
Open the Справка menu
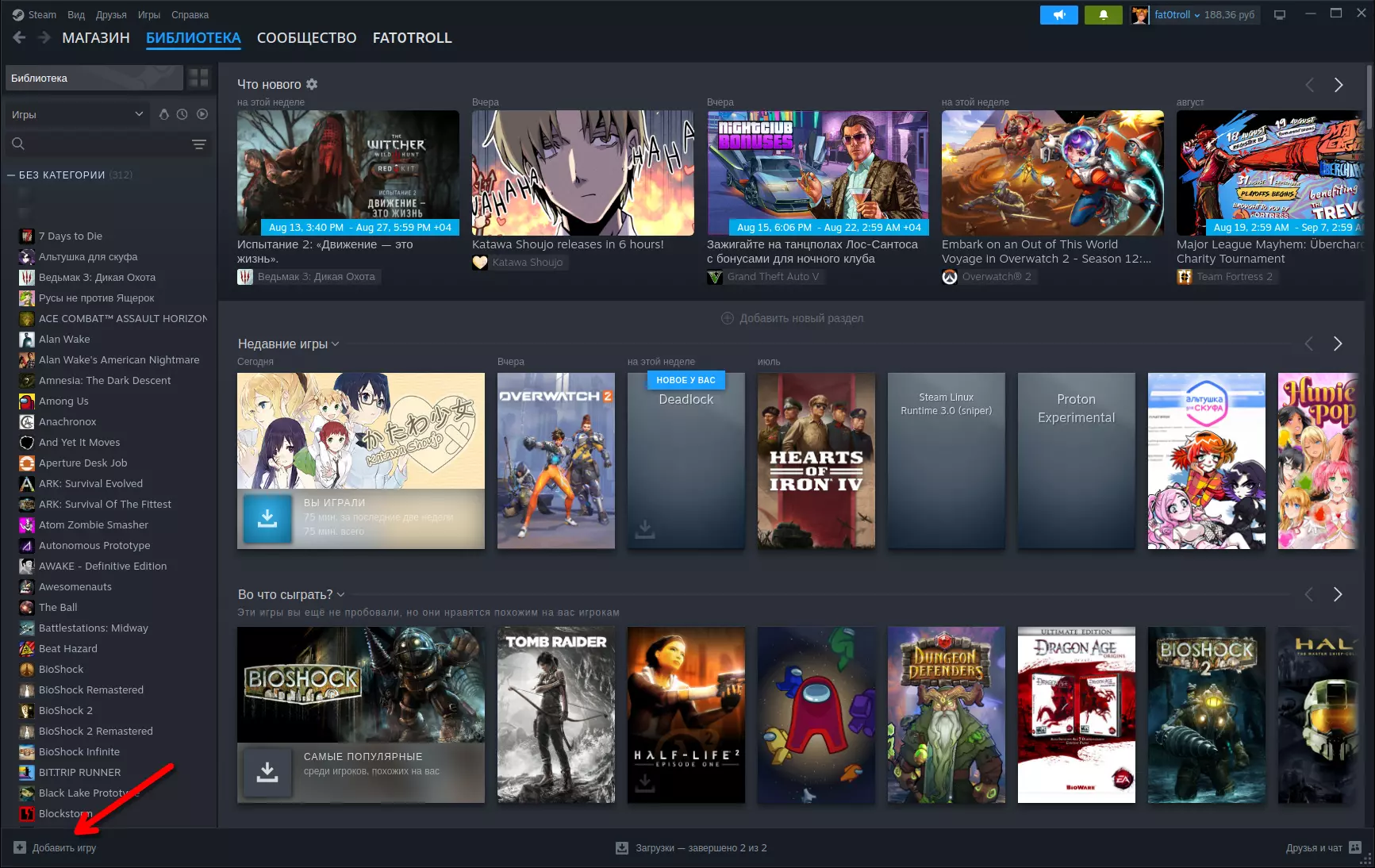(x=190, y=15)
